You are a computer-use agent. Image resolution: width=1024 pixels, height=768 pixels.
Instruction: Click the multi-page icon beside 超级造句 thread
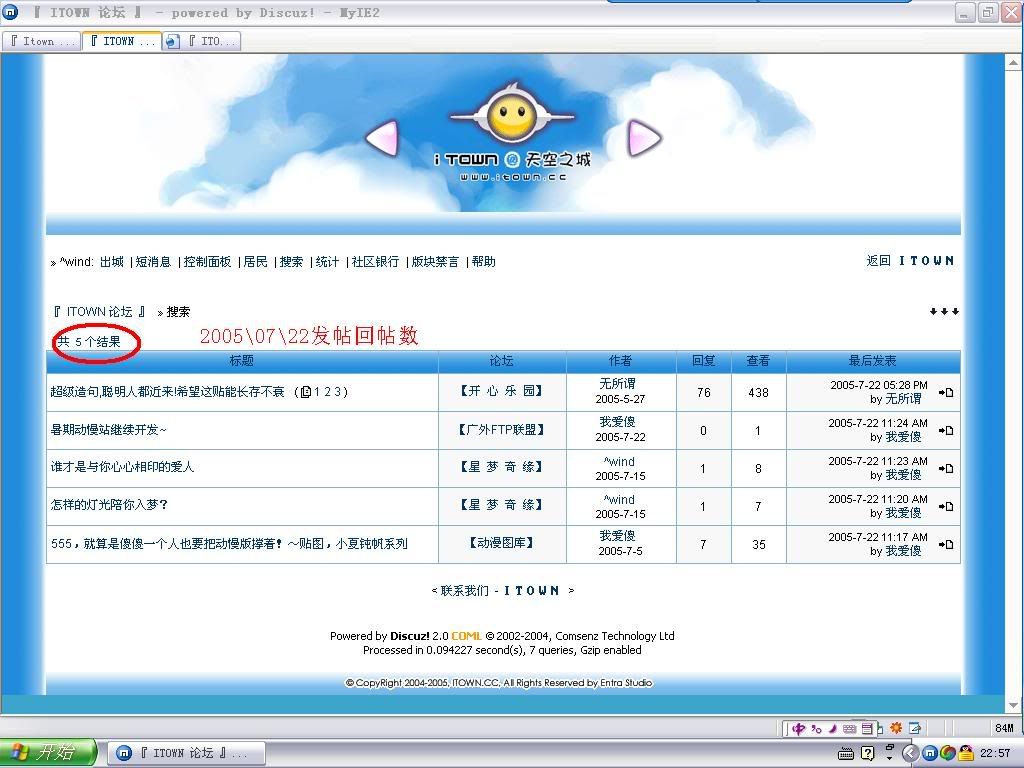305,392
